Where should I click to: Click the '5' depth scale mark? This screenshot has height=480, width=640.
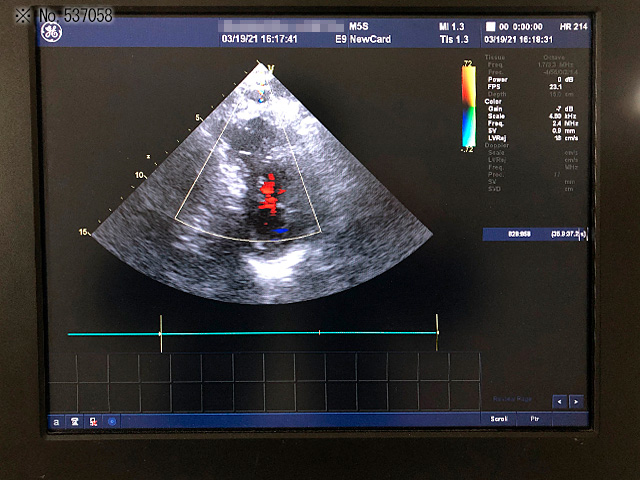pos(198,118)
